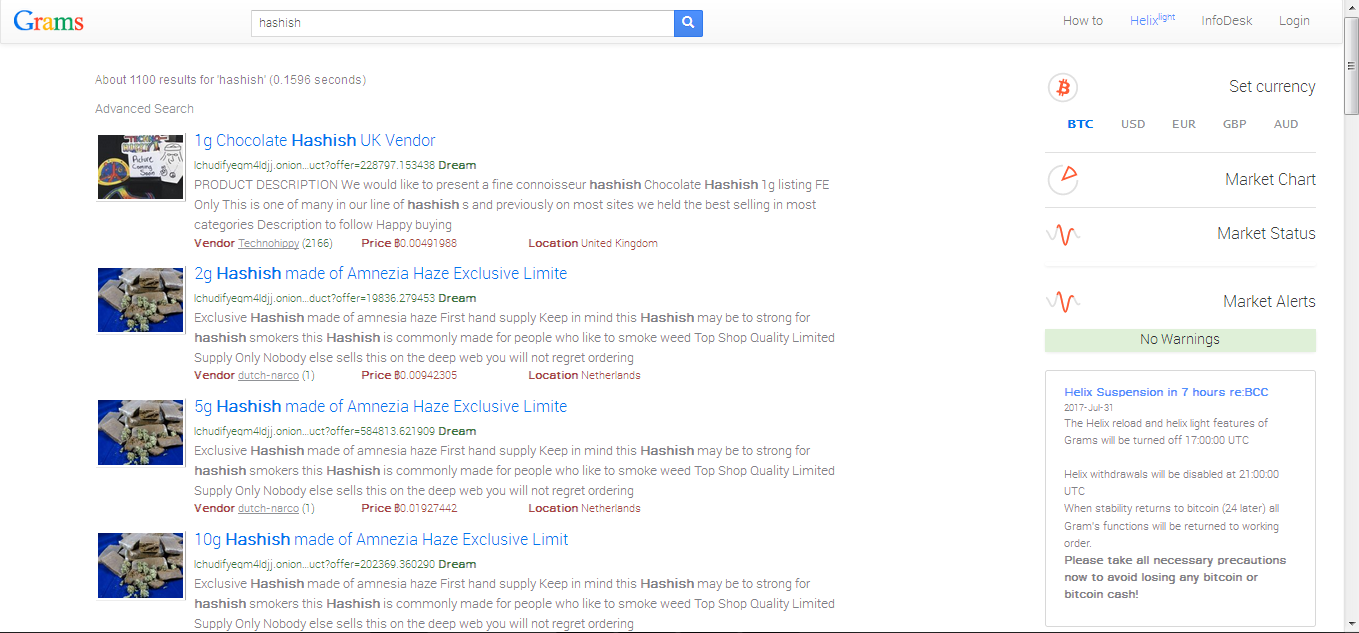Open the '1g Chocolate Hashish UK Vendor' result
Image resolution: width=1359 pixels, height=633 pixels.
315,141
